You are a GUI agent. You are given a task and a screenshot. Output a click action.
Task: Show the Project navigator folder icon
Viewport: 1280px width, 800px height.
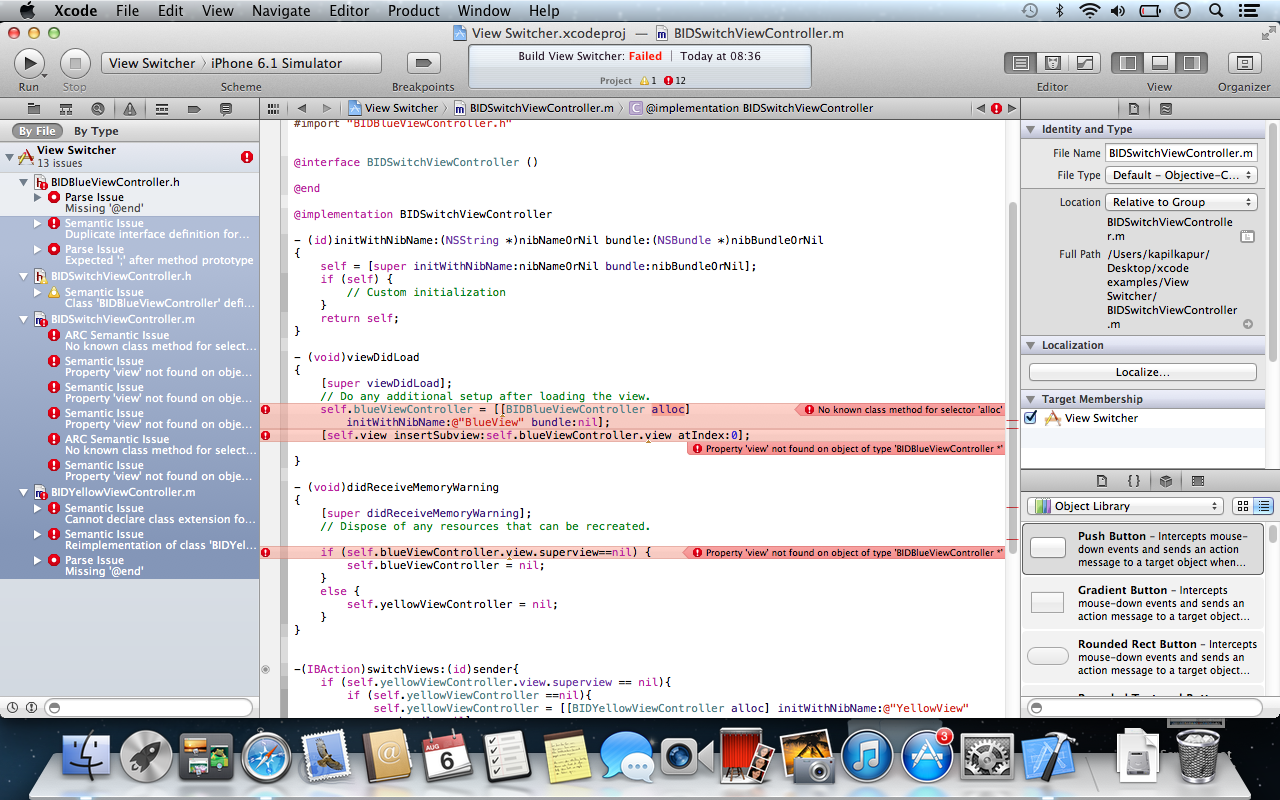[x=34, y=108]
